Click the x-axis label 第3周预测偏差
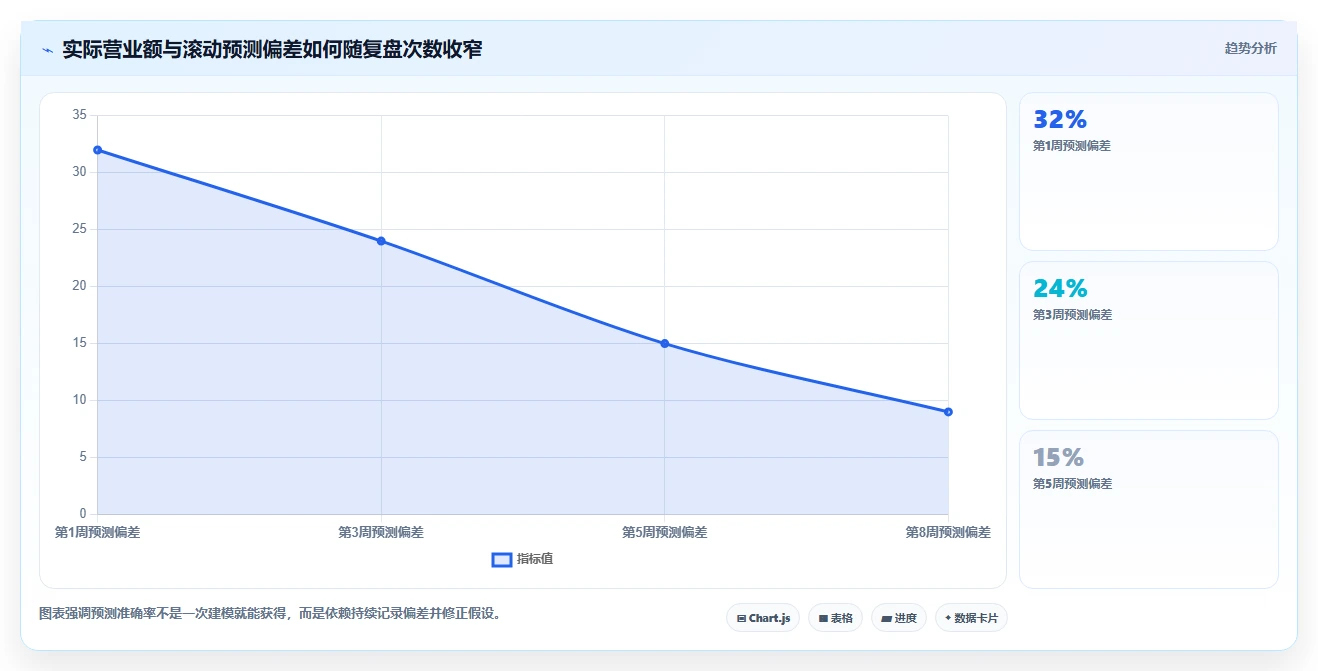The image size is (1318, 671). pos(381,532)
